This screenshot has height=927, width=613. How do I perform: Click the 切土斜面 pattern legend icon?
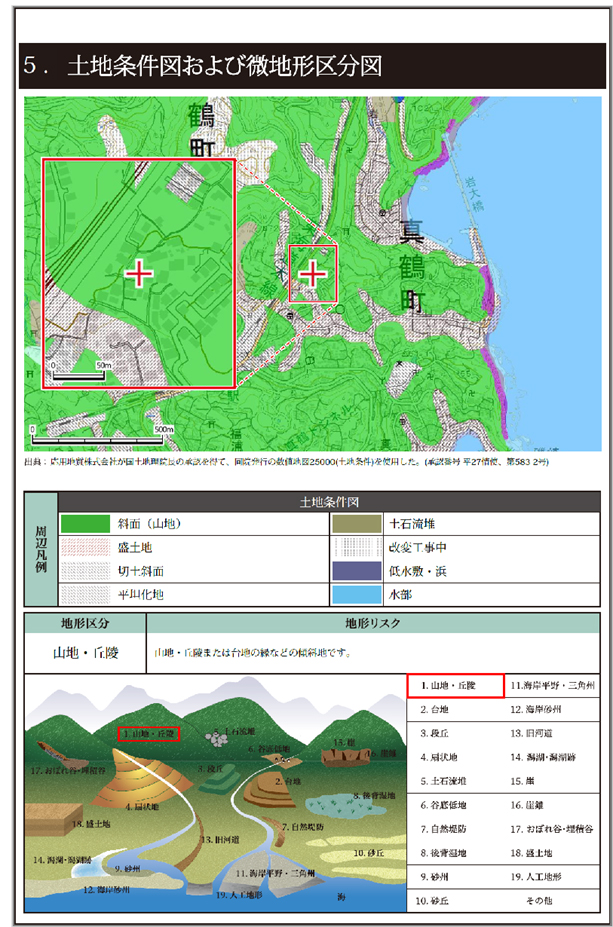point(96,571)
